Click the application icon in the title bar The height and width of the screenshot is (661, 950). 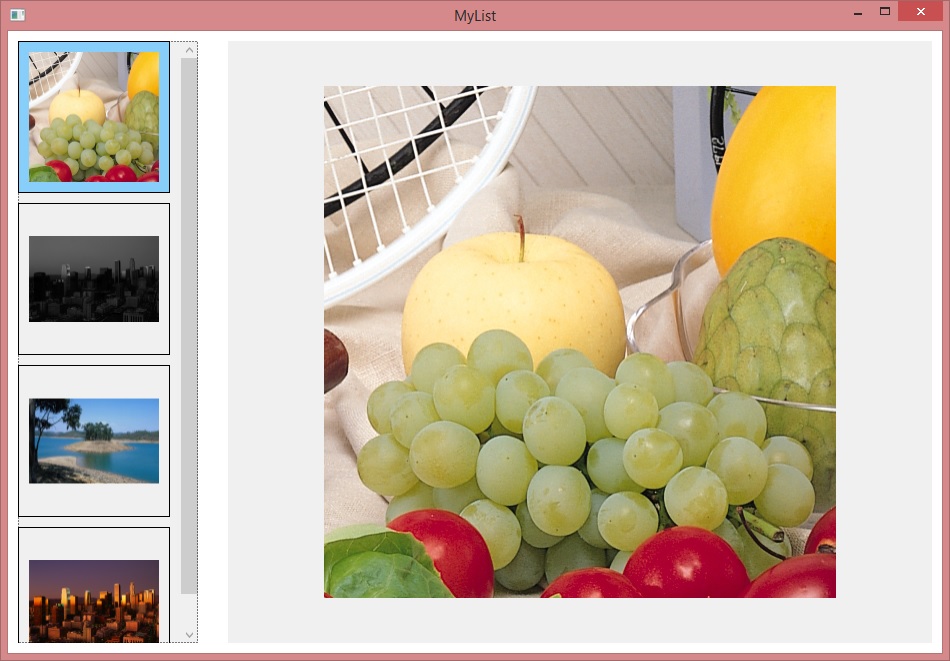pyautogui.click(x=16, y=14)
